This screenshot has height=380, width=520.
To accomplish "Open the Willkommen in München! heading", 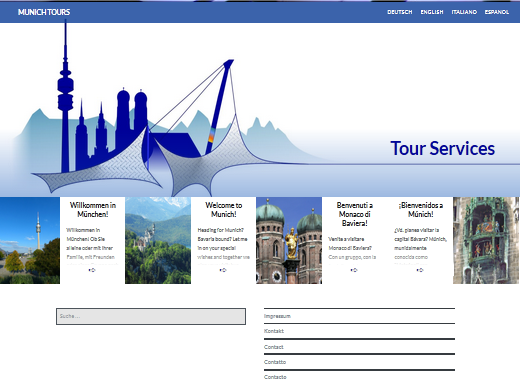I will [93, 210].
